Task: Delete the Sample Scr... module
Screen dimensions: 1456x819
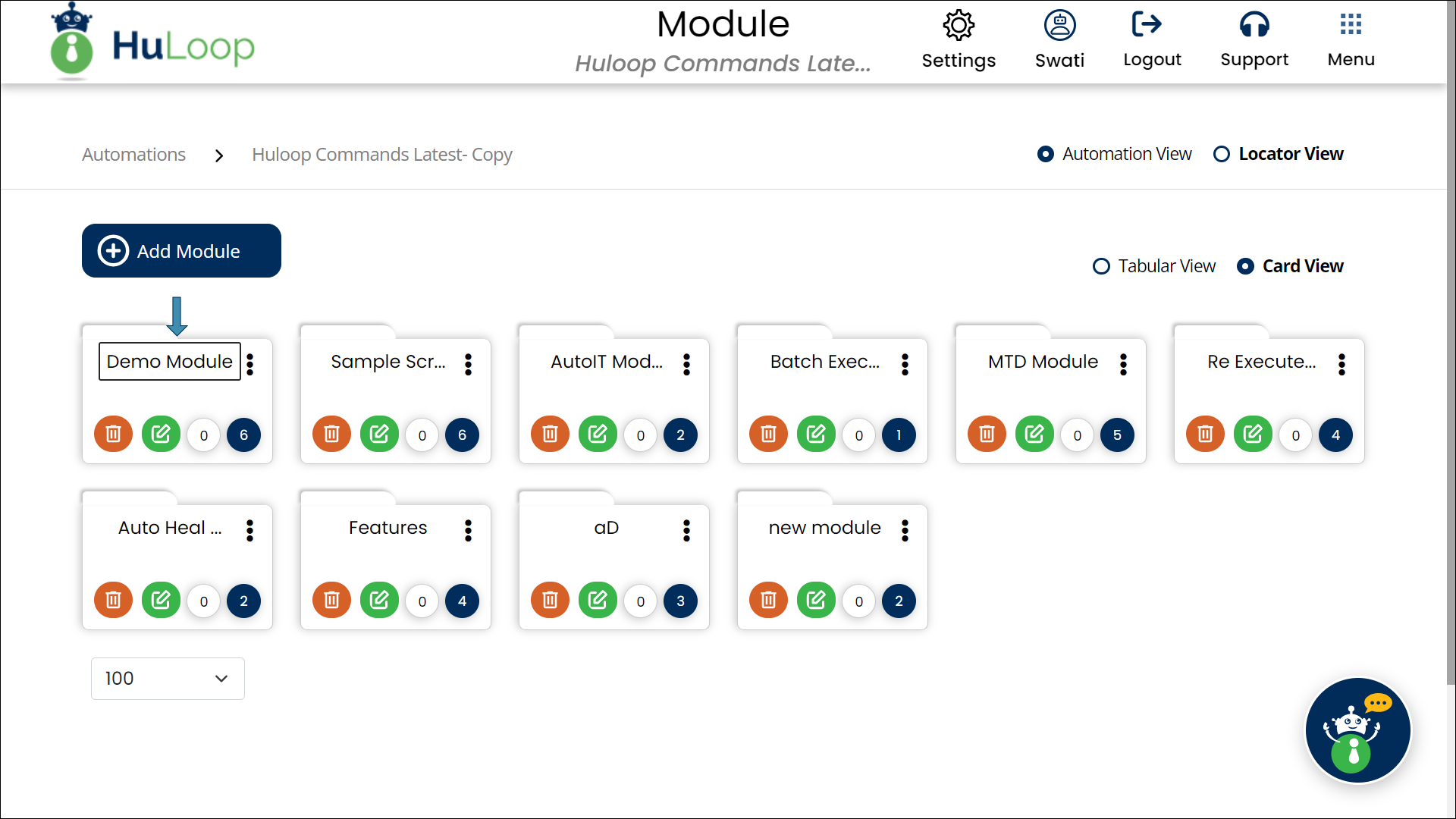Action: click(331, 435)
